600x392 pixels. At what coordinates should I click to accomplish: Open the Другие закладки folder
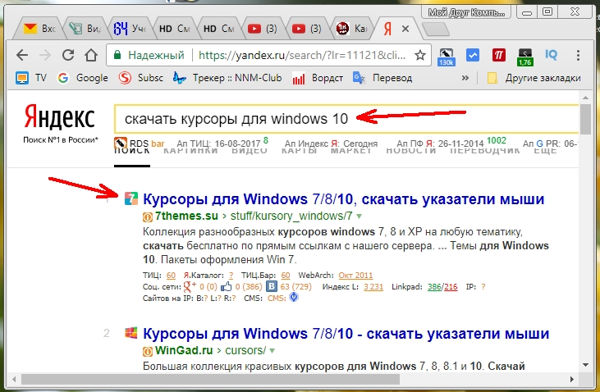(534, 78)
